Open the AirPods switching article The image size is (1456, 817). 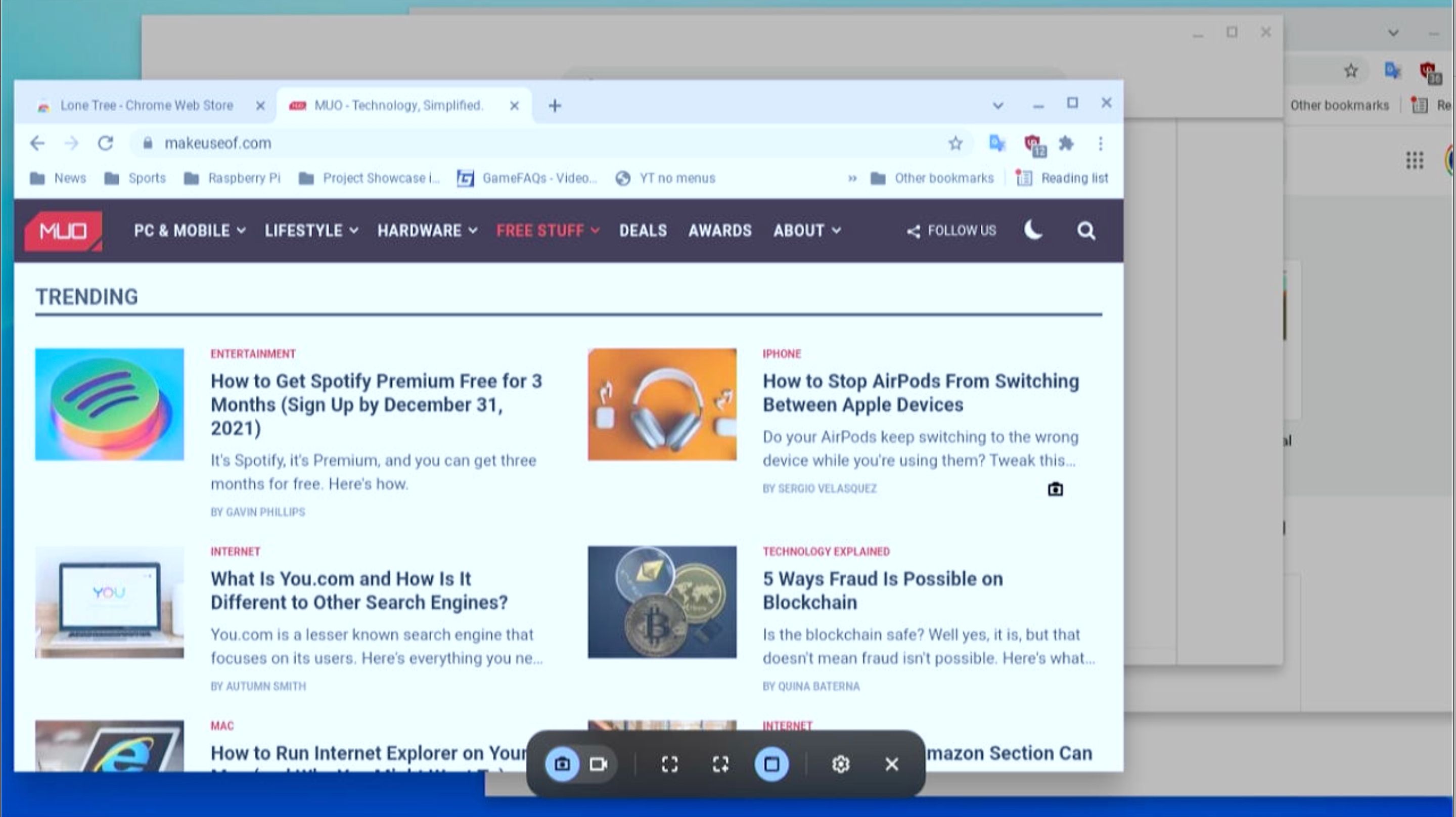point(920,392)
